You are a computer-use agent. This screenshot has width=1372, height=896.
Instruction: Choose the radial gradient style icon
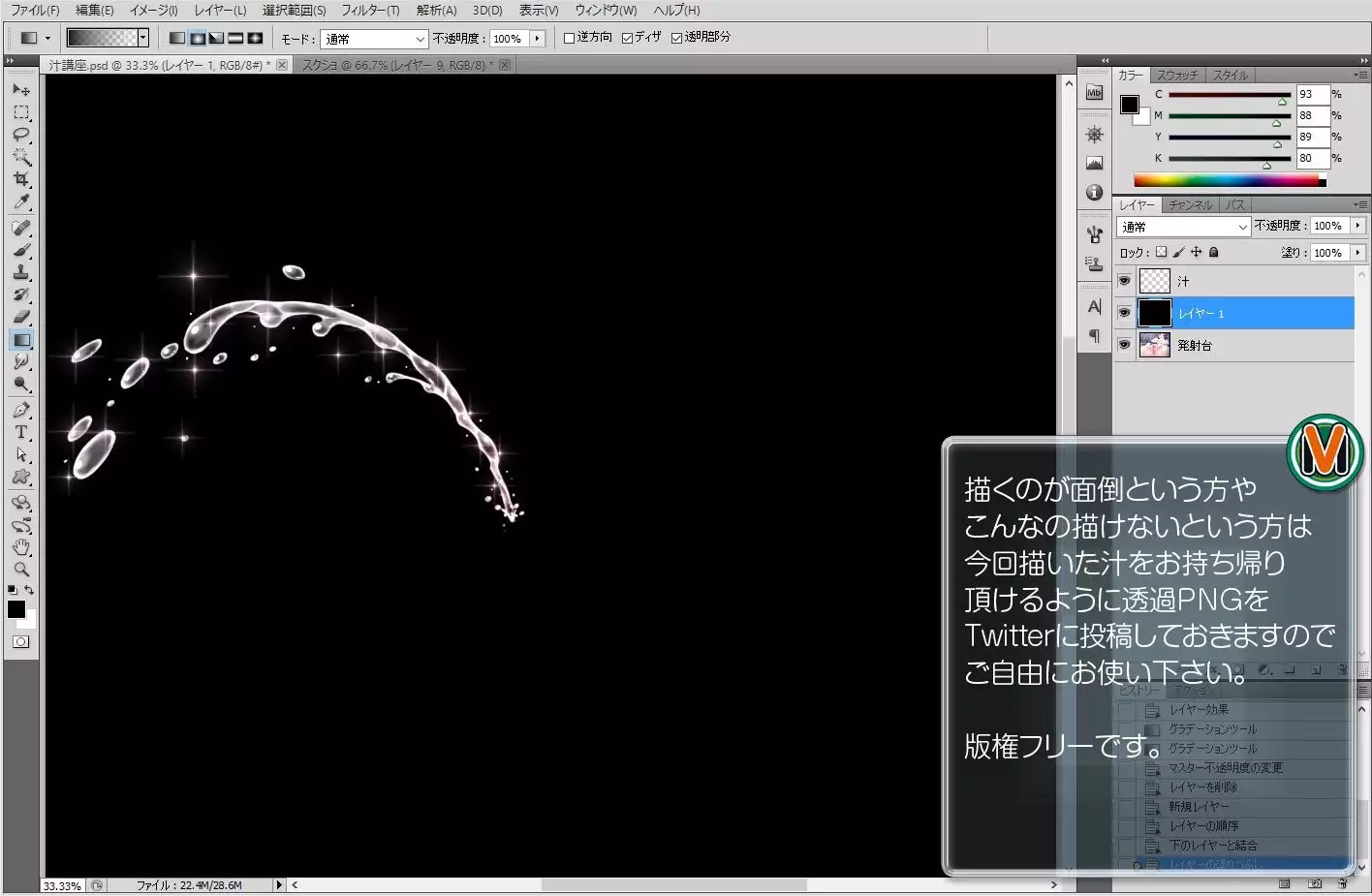click(x=197, y=39)
